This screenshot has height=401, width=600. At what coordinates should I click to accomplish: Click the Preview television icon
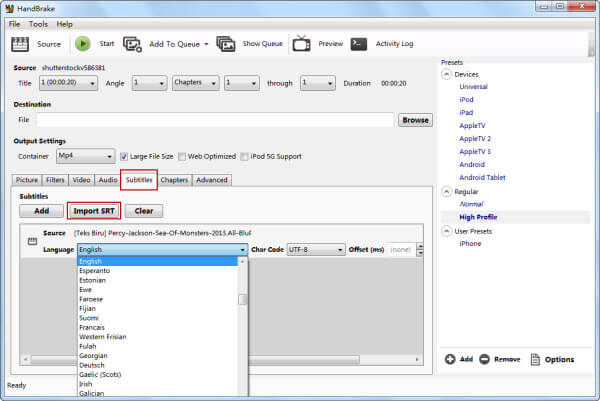(x=302, y=44)
